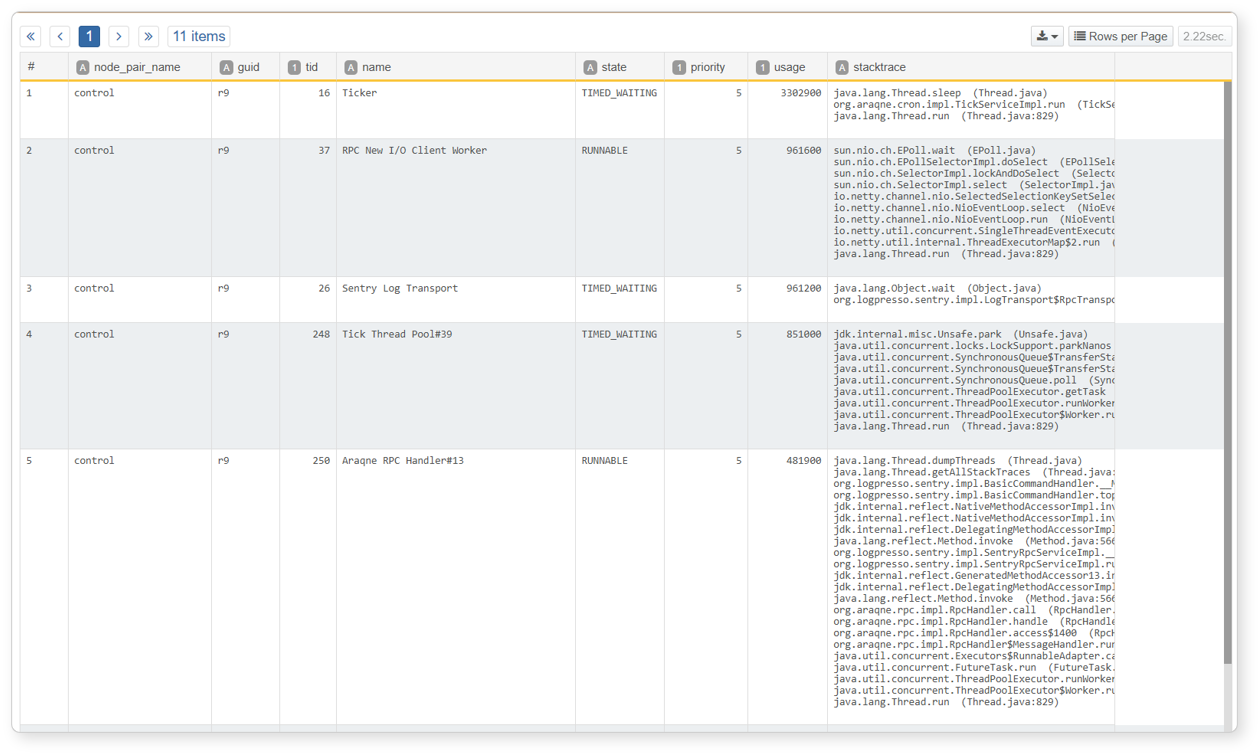Select page 1 in pagination
Viewport: 1260px width, 755px height.
click(89, 36)
